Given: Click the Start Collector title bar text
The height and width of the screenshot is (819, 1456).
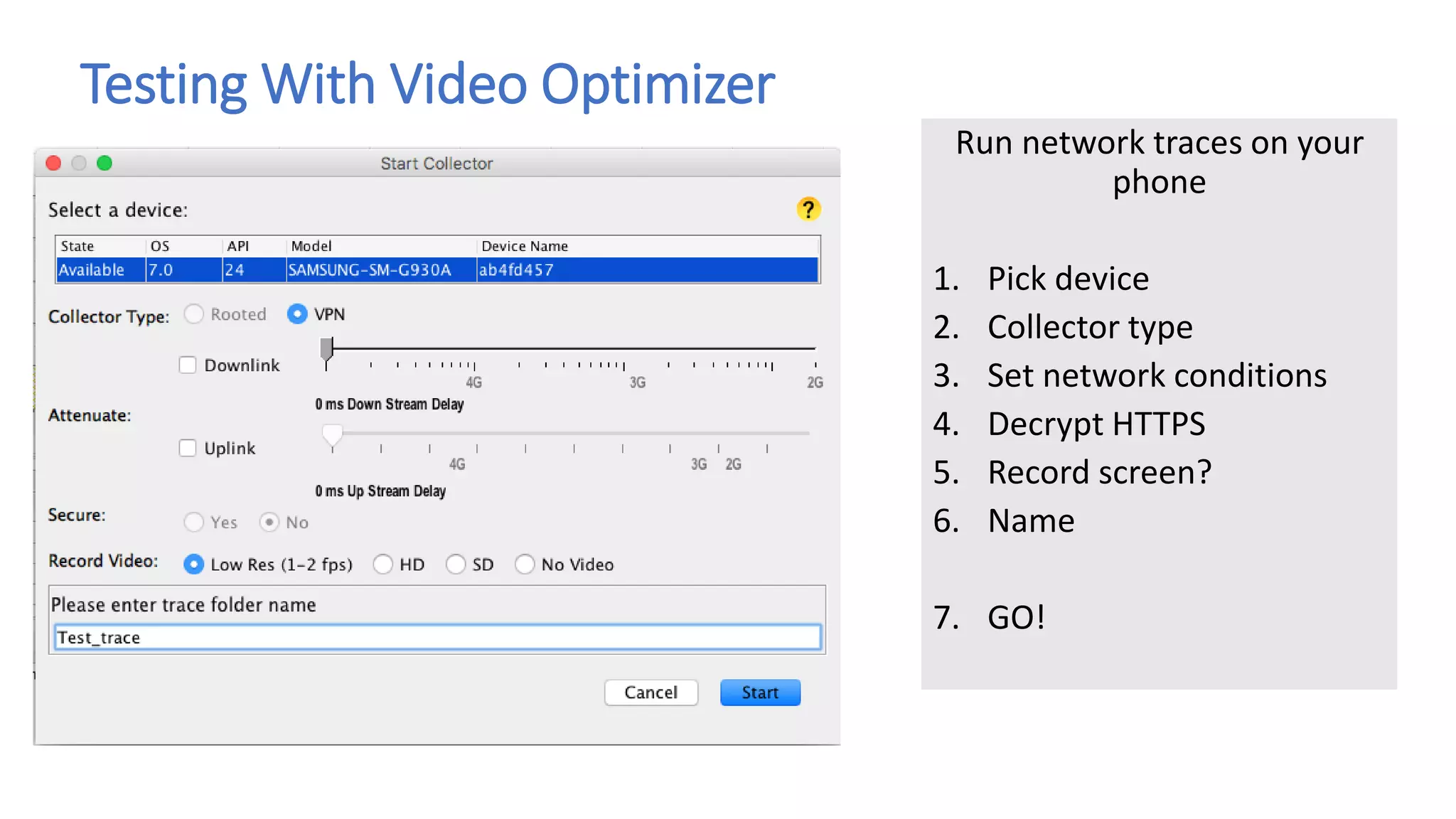Looking at the screenshot, I should coord(437,164).
